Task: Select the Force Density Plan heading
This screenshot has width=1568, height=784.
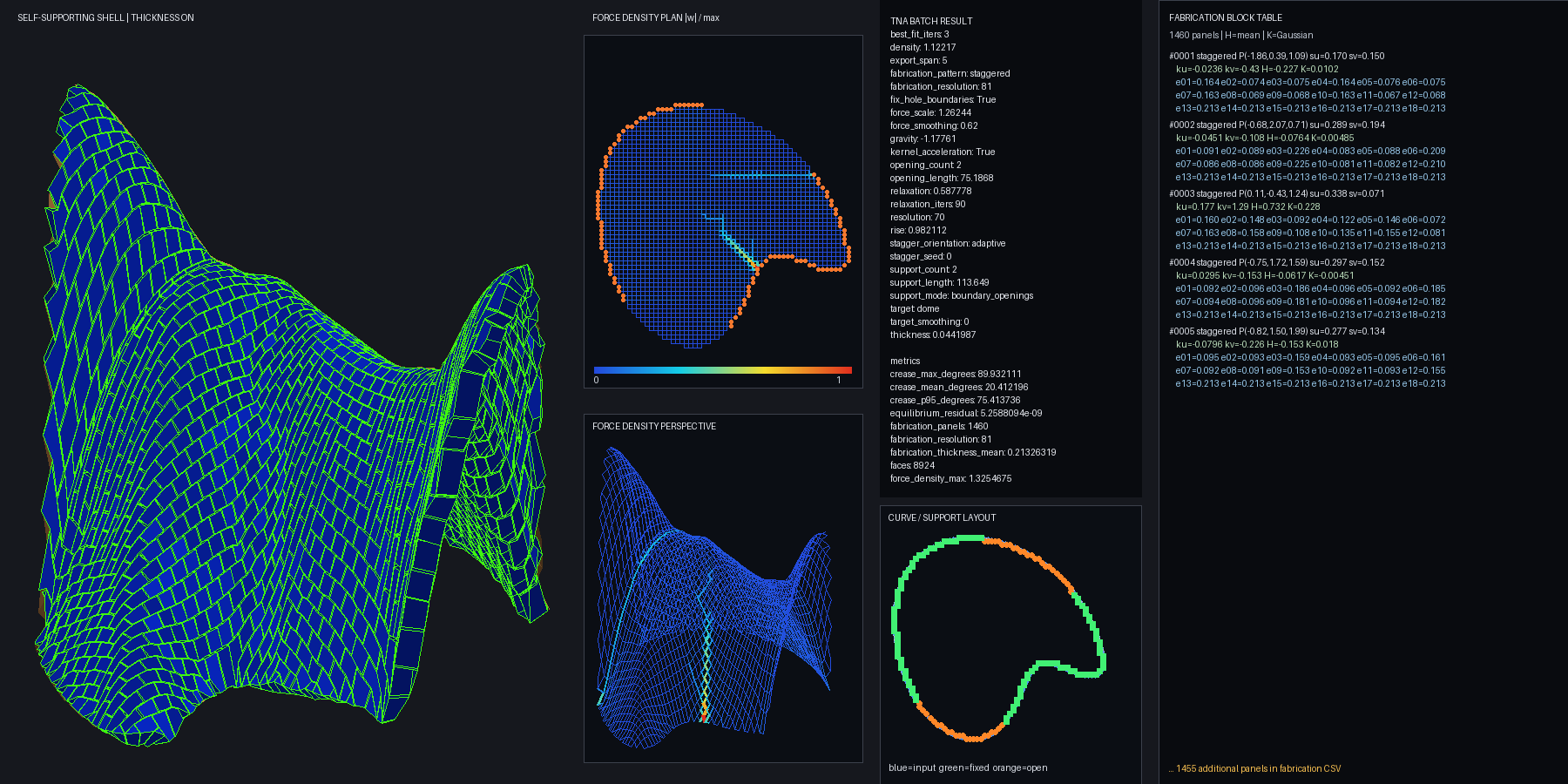Action: click(x=656, y=17)
